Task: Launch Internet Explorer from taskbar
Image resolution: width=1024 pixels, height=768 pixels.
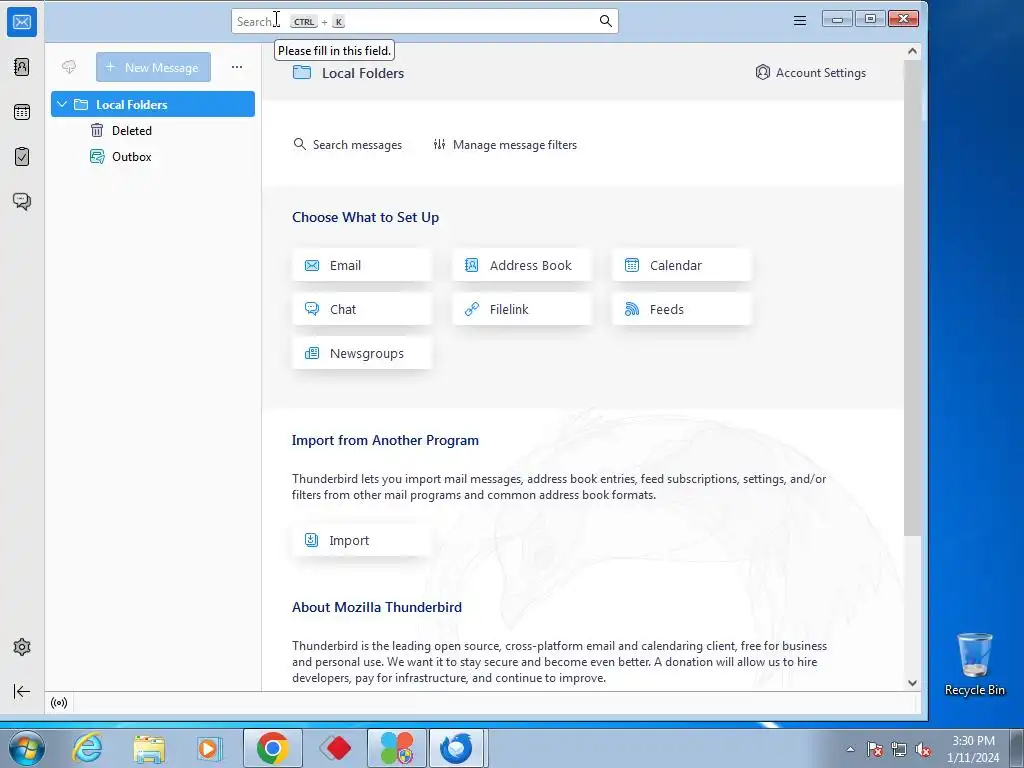Action: pyautogui.click(x=87, y=748)
